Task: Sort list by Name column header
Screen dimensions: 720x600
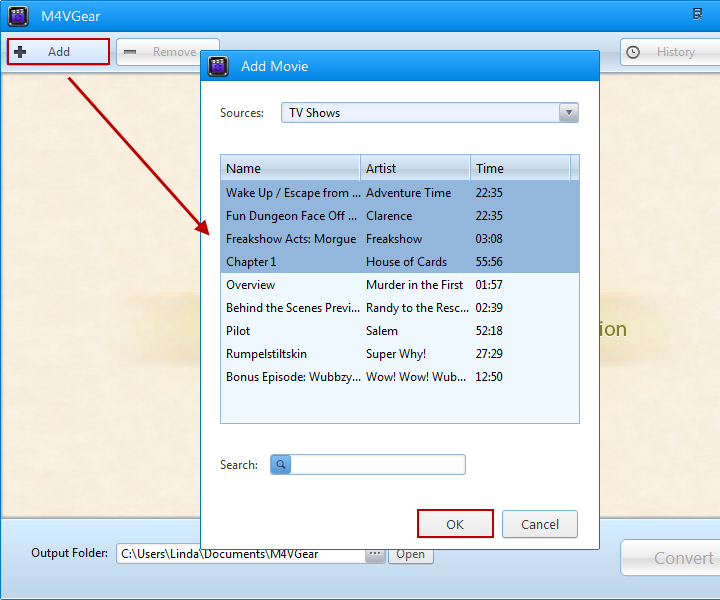Action: [290, 168]
